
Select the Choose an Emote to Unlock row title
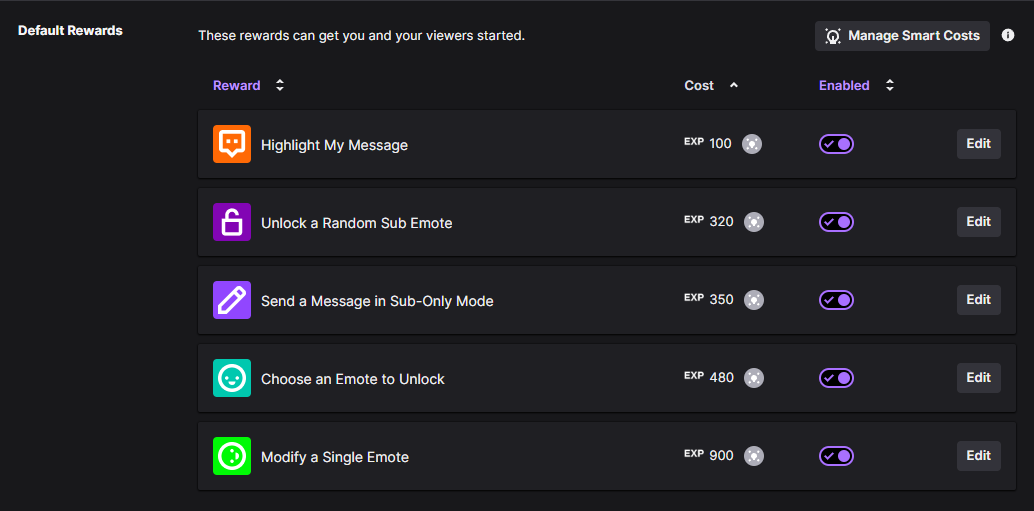(353, 379)
